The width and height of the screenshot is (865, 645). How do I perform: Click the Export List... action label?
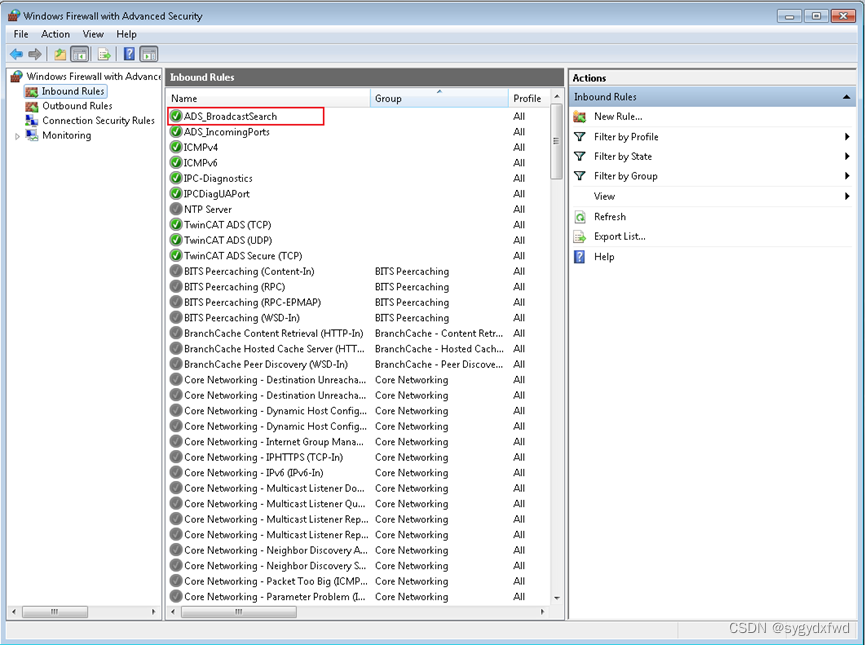point(620,237)
